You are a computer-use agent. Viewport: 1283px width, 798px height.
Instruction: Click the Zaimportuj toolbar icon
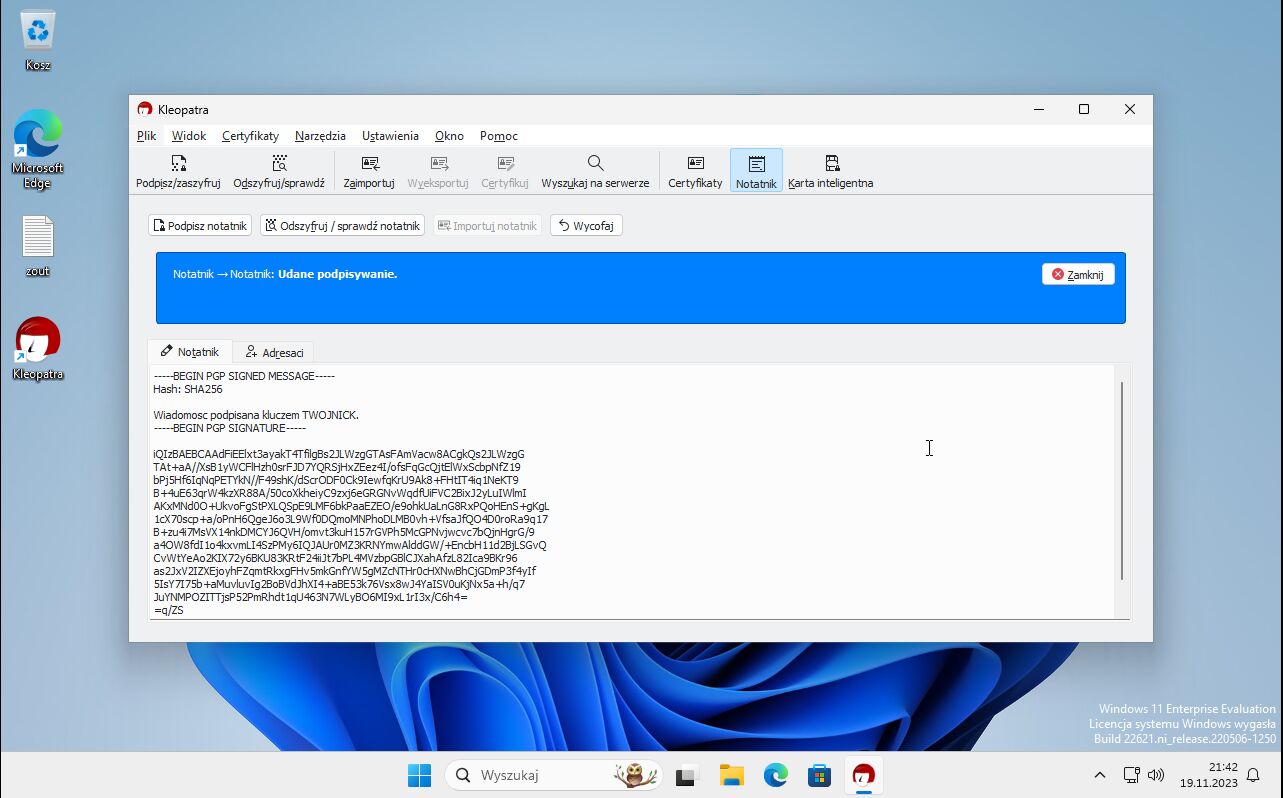point(369,170)
